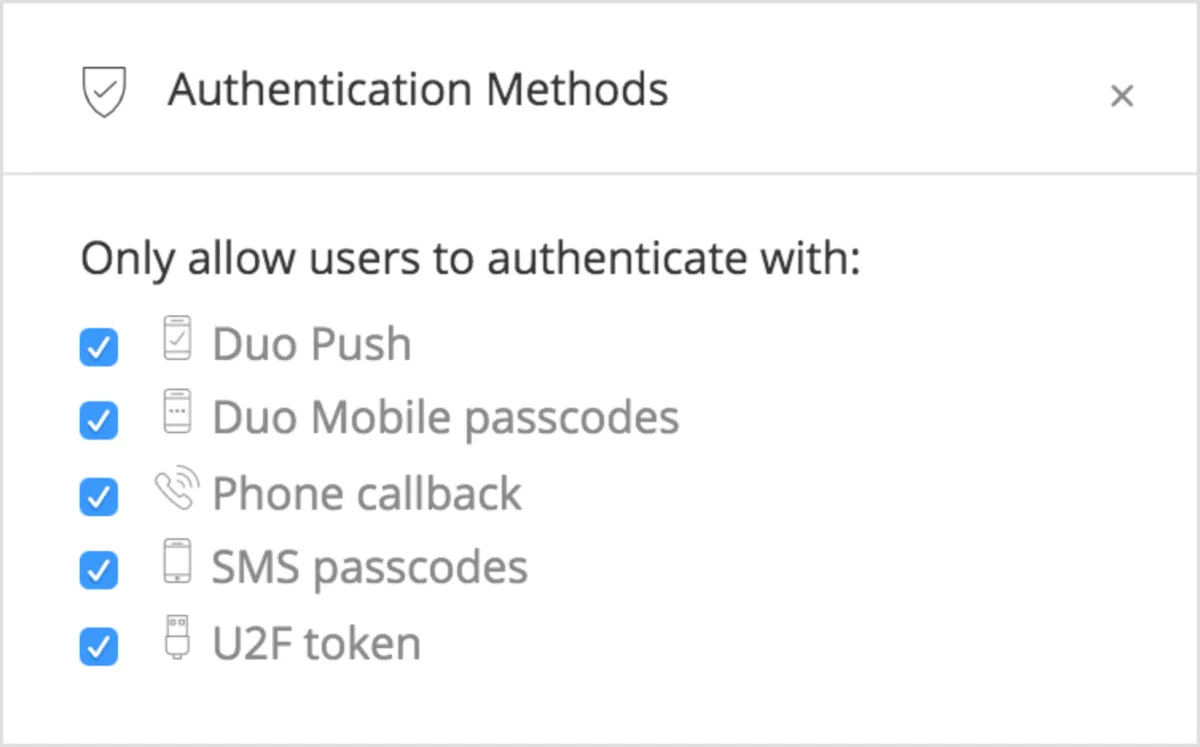Screen dimensions: 1200x747
Task: Toggle the Phone callback checkbox off
Action: coord(98,496)
